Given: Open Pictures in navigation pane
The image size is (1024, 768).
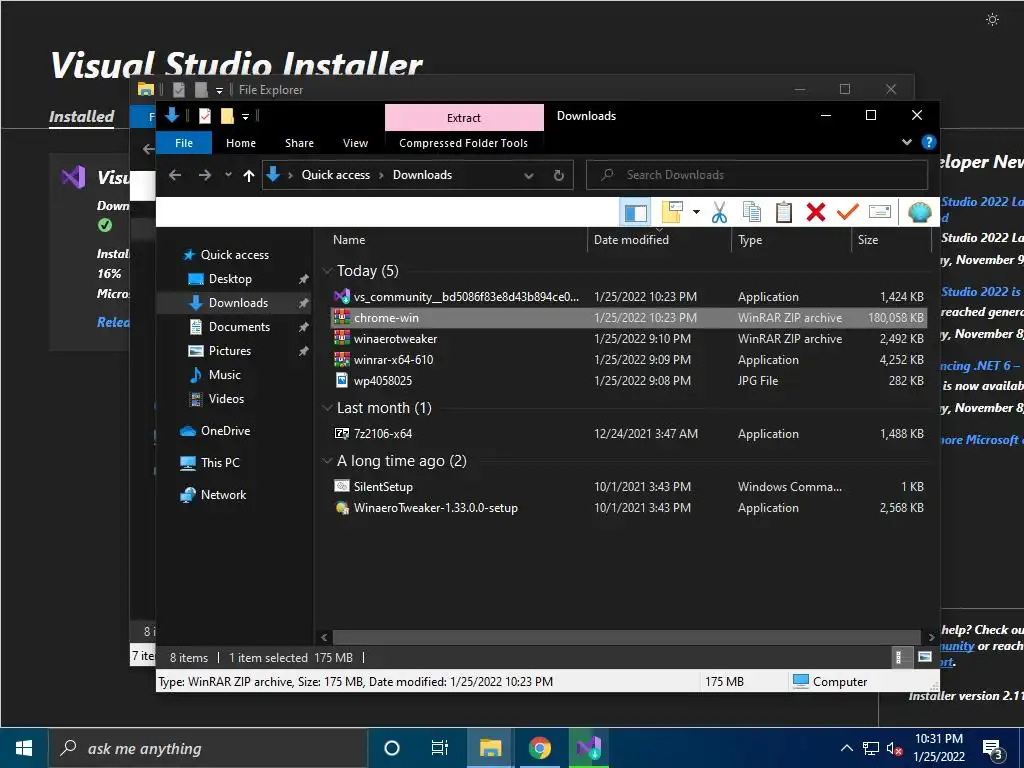Looking at the screenshot, I should 229,351.
